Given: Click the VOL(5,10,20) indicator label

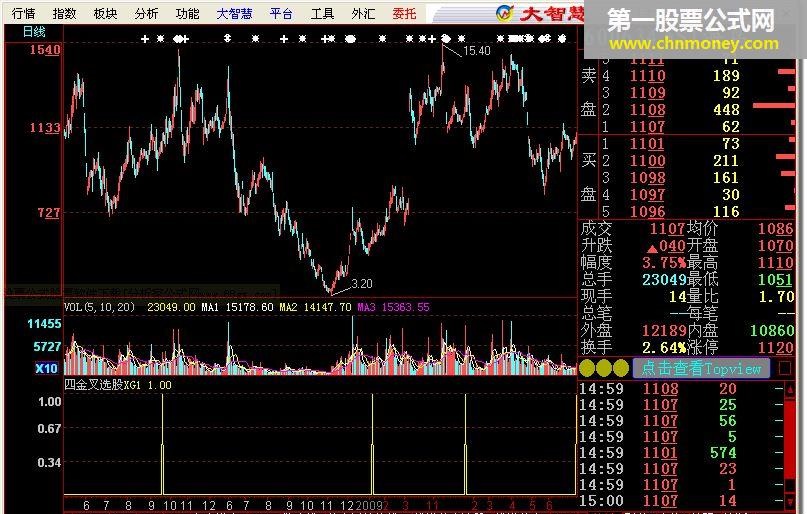Looking at the screenshot, I should 99,307.
